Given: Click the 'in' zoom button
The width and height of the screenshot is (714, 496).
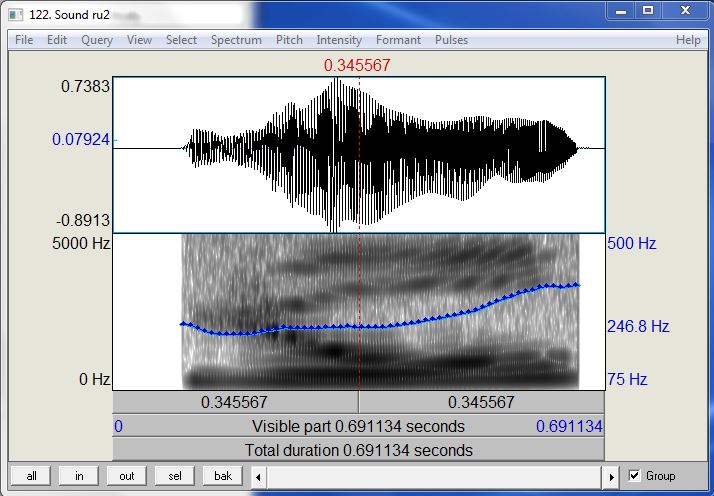Looking at the screenshot, I should click(79, 476).
